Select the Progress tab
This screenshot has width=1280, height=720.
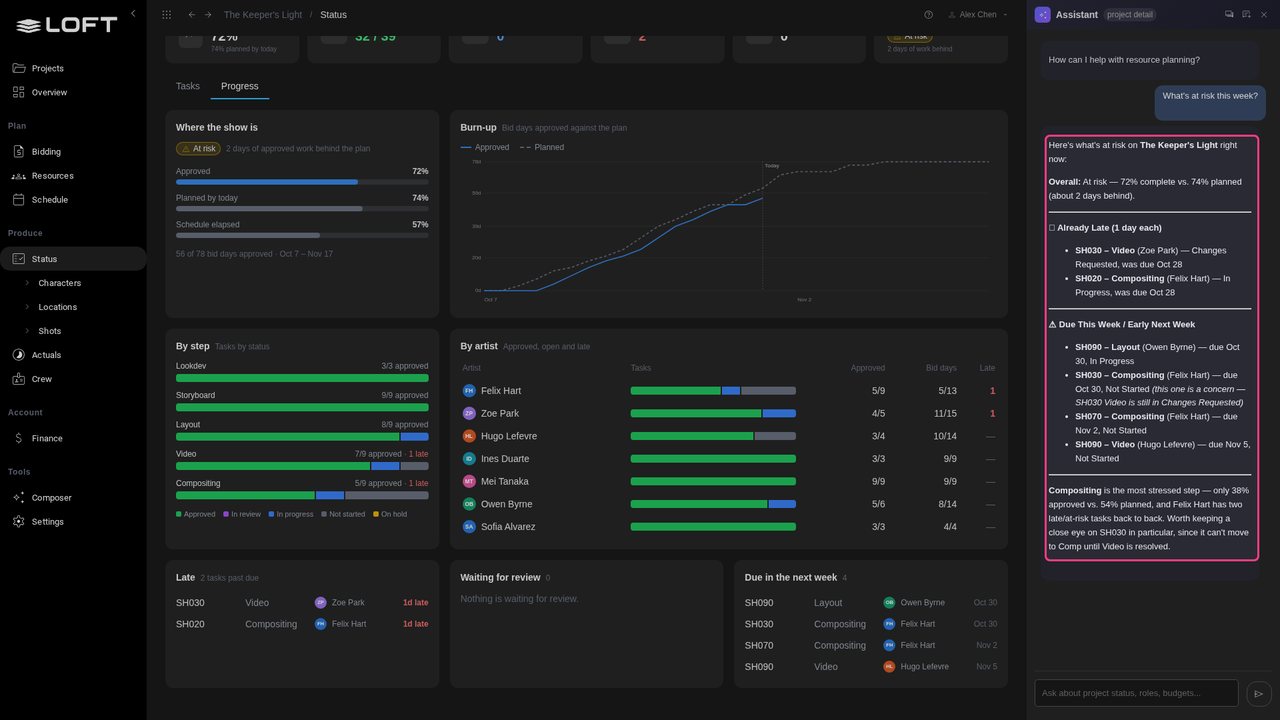240,86
